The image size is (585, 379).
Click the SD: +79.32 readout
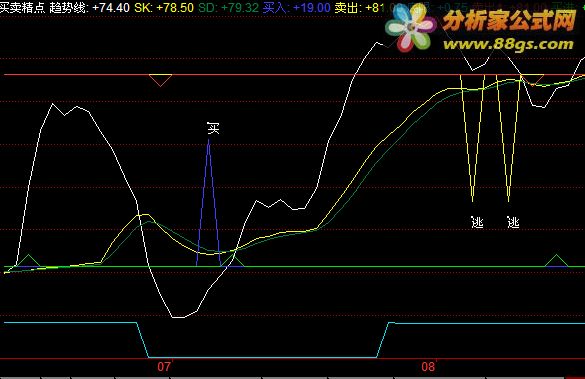228,7
